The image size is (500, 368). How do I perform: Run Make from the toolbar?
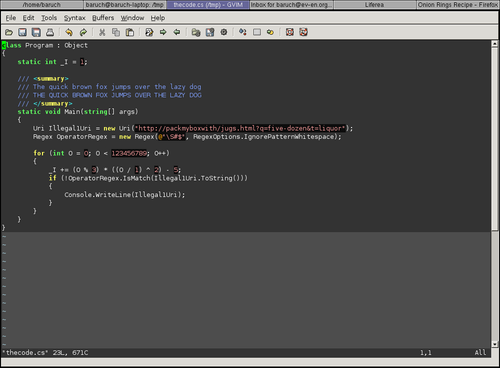243,32
